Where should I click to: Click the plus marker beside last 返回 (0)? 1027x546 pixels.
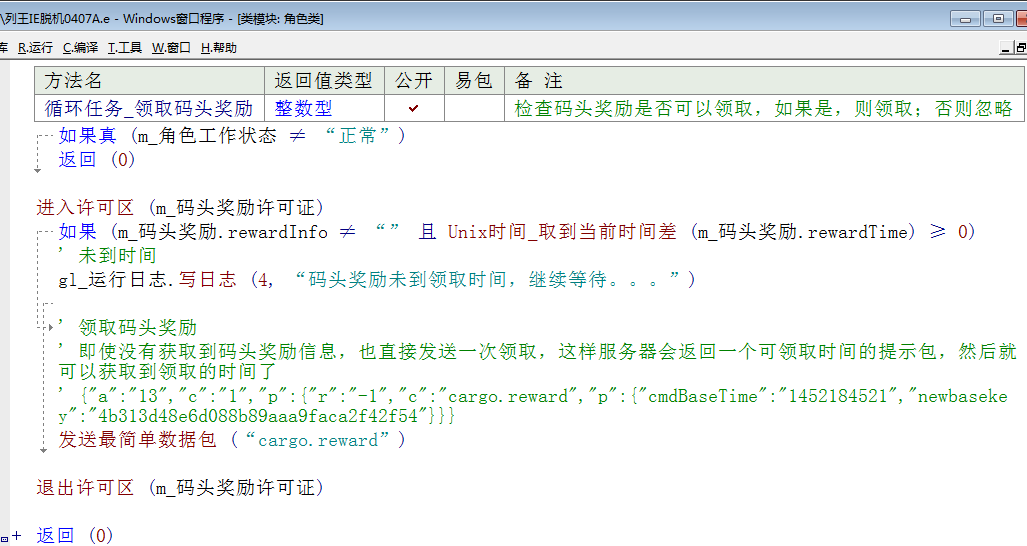[x=17, y=536]
